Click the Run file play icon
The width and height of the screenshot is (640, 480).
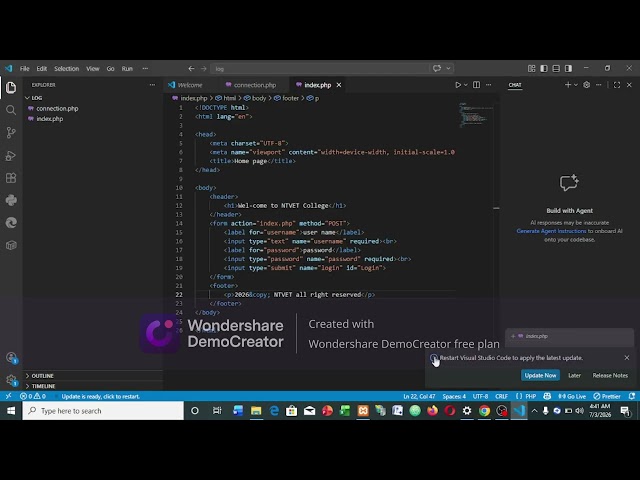coord(458,85)
